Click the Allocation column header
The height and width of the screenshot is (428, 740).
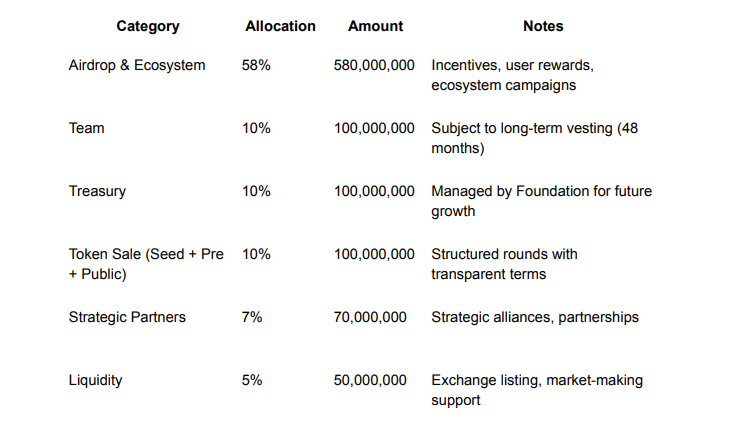[x=280, y=26]
